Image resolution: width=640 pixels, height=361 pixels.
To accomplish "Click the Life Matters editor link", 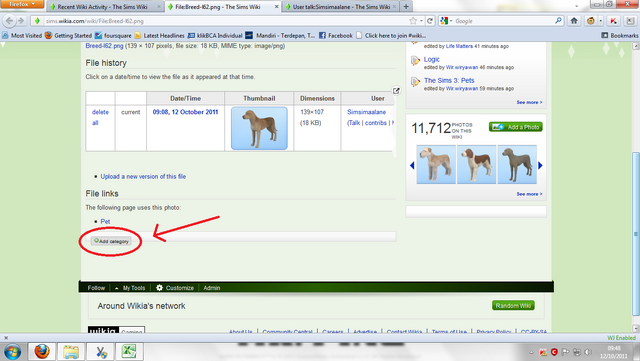I will pos(459,46).
